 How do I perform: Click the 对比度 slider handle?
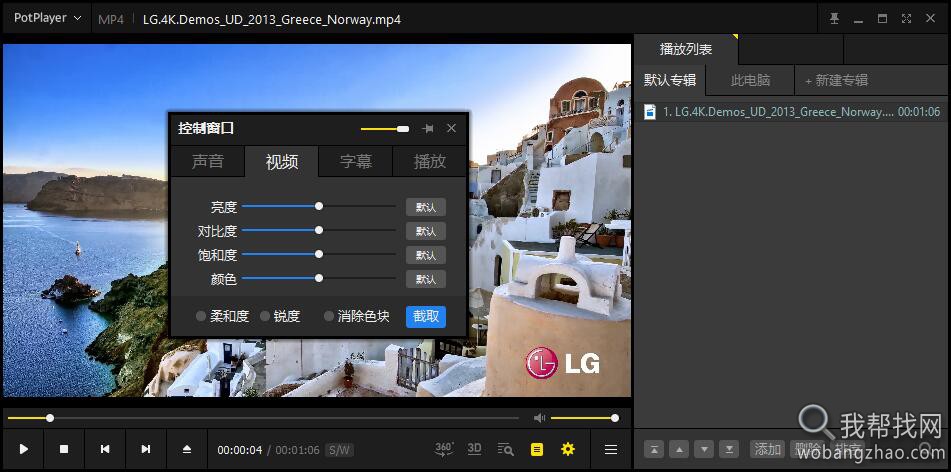[318, 230]
